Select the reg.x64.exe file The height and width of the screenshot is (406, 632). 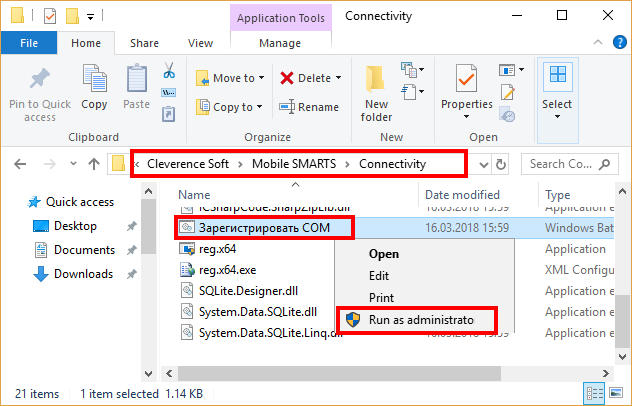click(218, 270)
